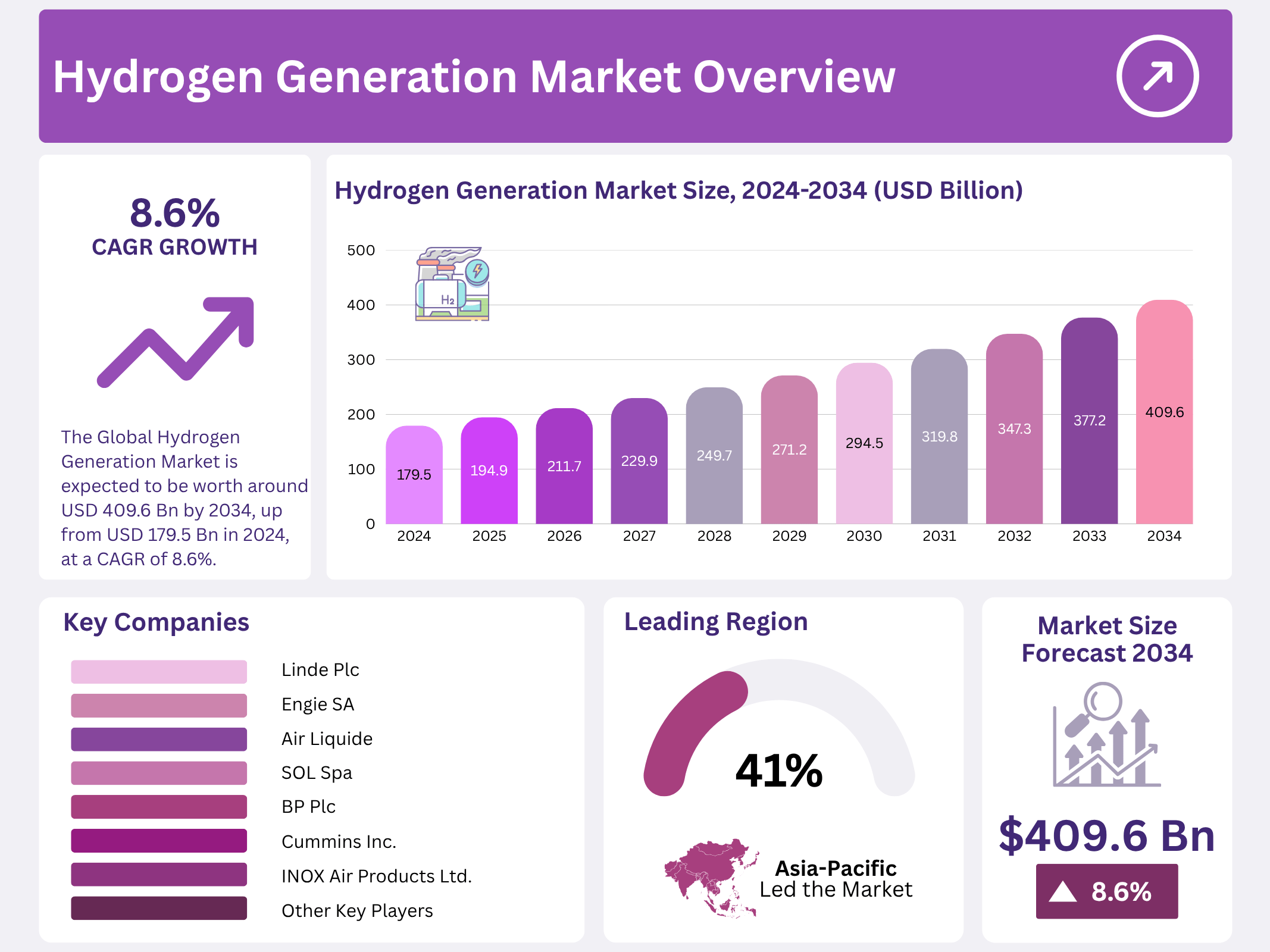Screen dimensions: 1270x952
Task: Click the Hydrogen Generation Market Overview title
Action: [x=474, y=77]
